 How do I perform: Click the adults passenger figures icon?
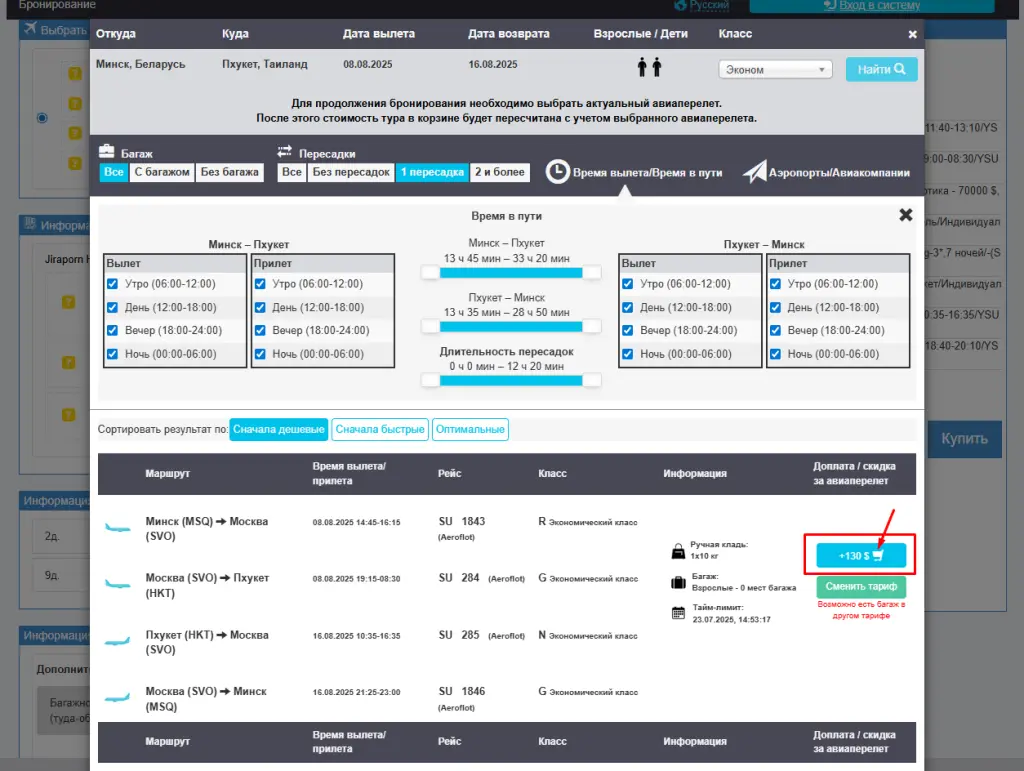pyautogui.click(x=650, y=68)
